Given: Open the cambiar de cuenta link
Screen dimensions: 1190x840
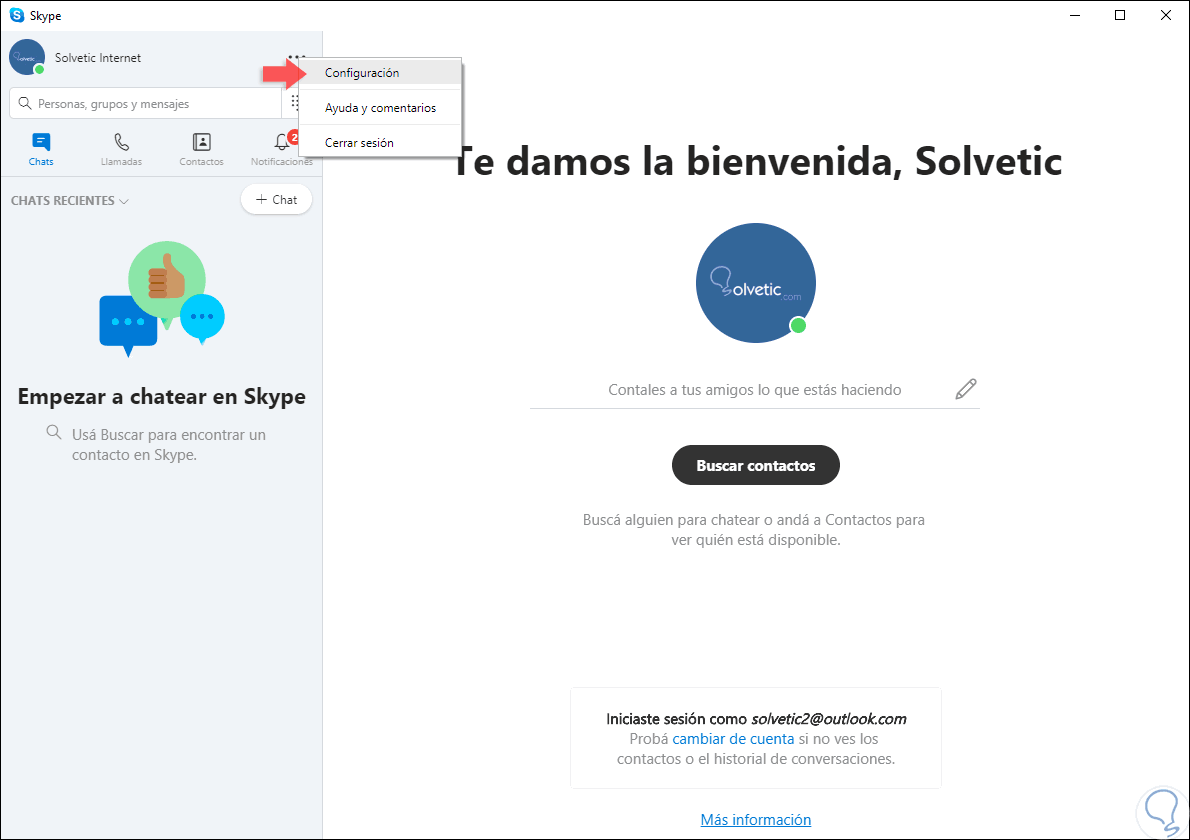Looking at the screenshot, I should [x=733, y=739].
